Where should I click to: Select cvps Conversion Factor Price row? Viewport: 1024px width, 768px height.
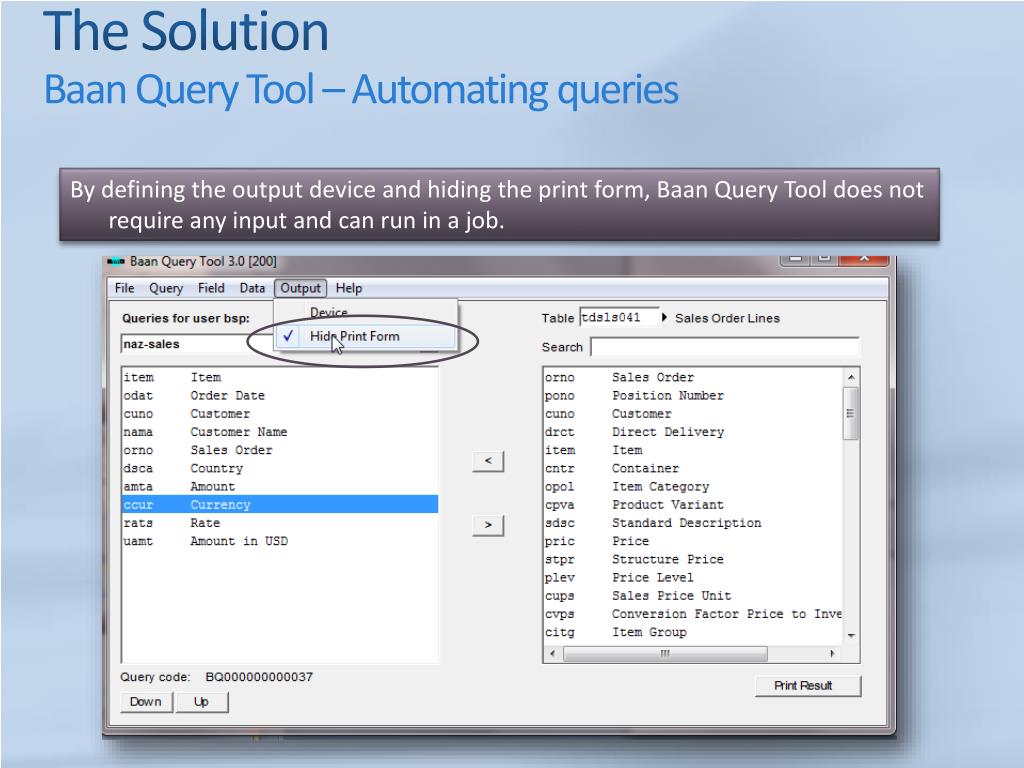coord(693,615)
